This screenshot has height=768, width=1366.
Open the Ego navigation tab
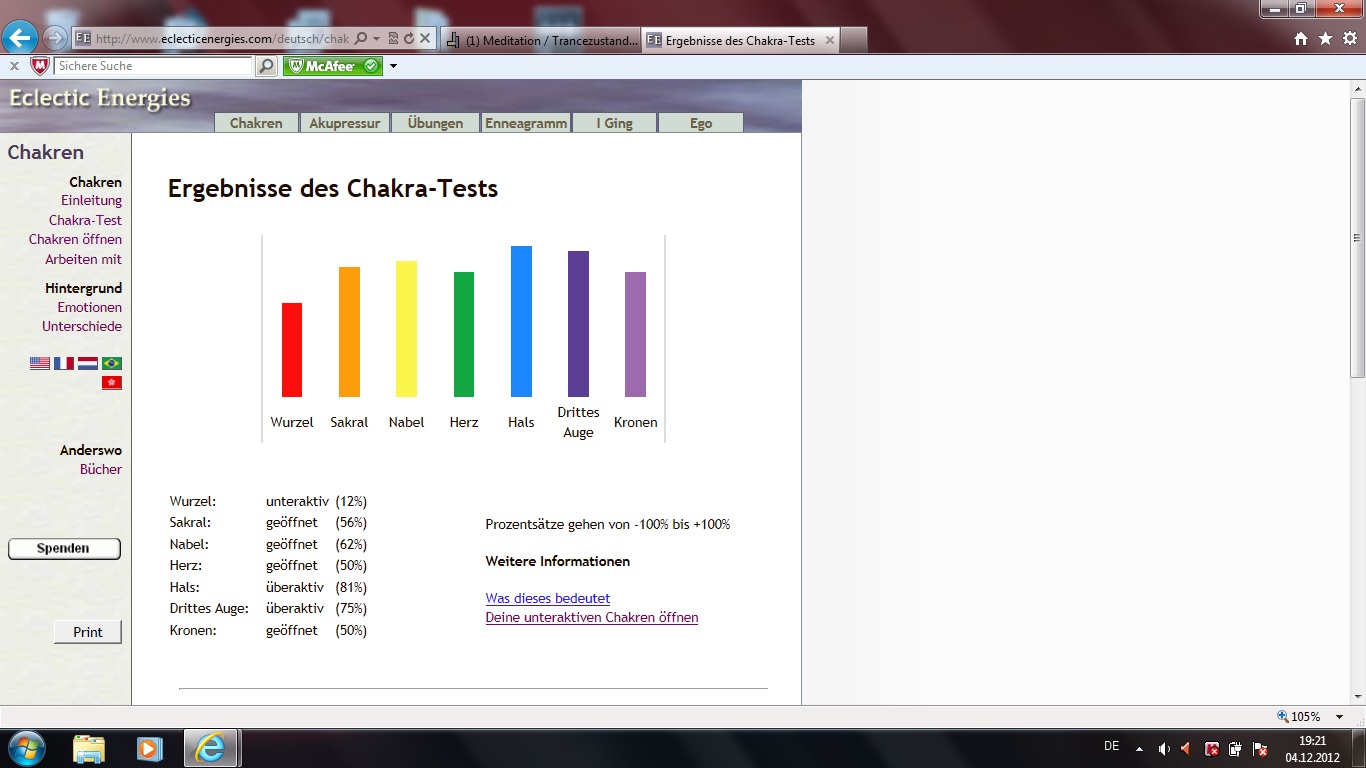click(701, 123)
